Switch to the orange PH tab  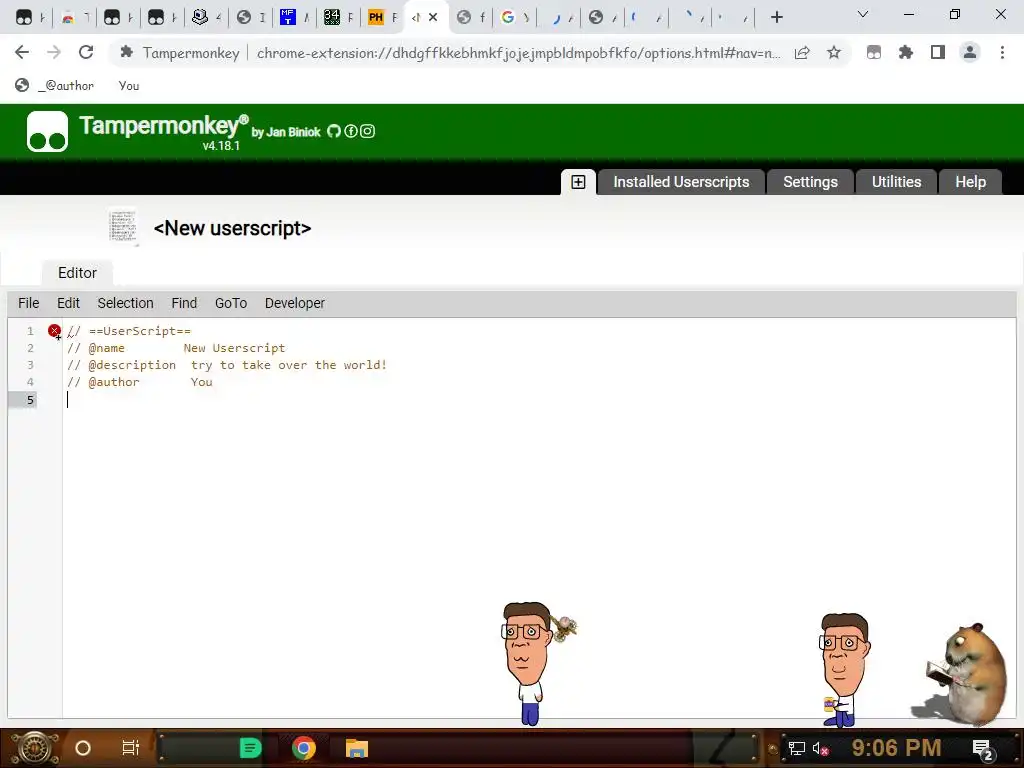(383, 18)
